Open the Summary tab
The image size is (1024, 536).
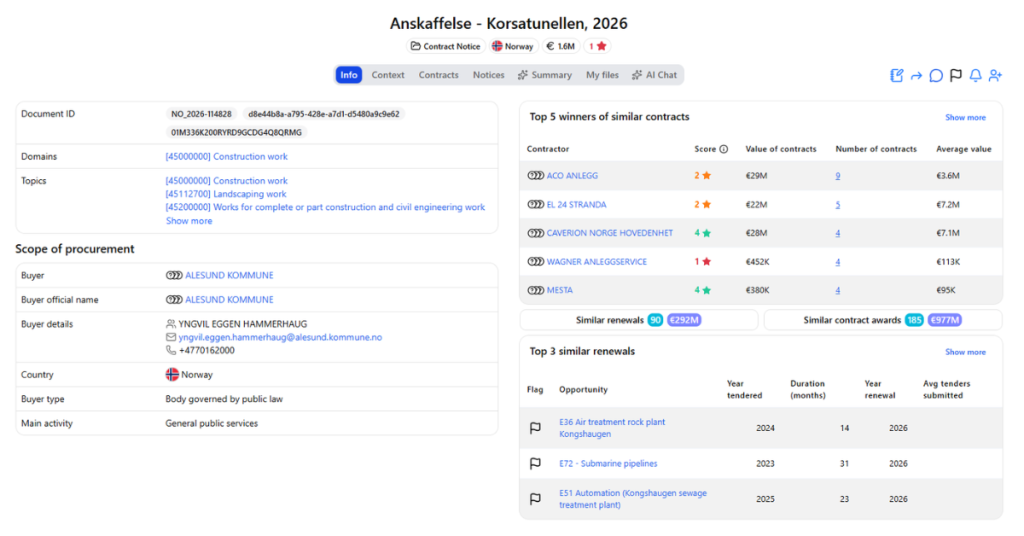click(545, 75)
